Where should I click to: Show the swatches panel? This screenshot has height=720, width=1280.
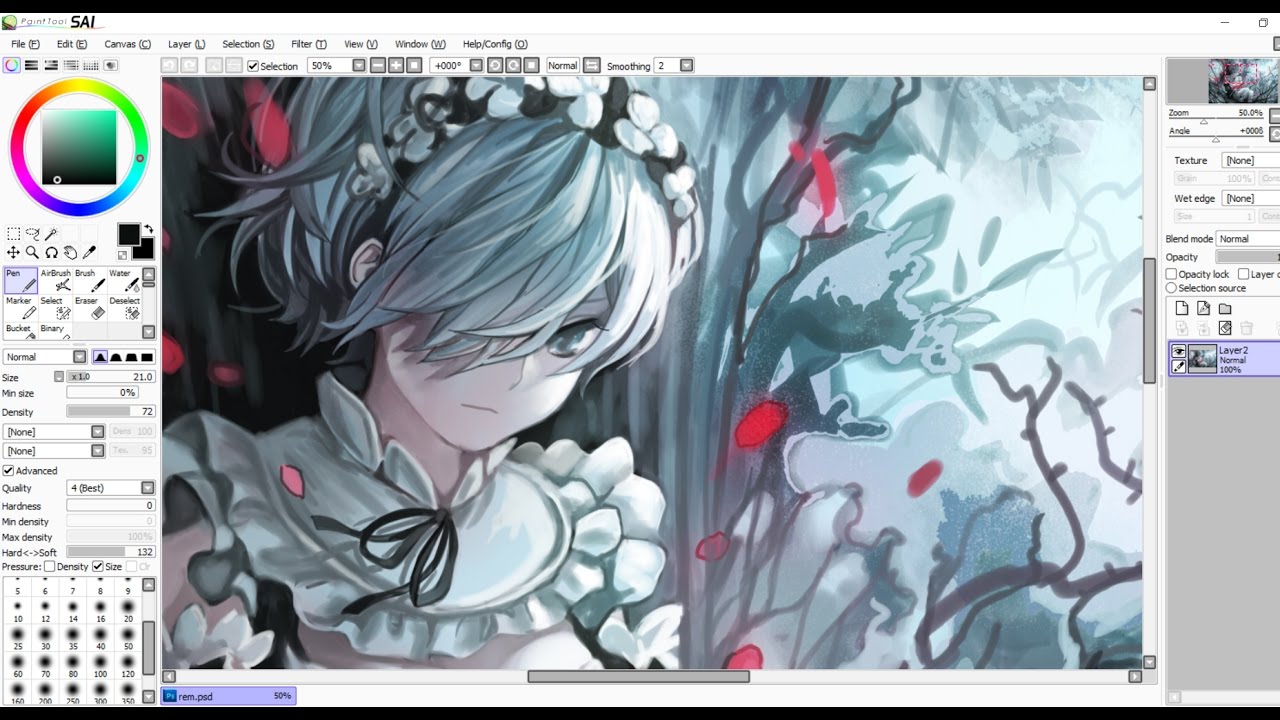91,65
